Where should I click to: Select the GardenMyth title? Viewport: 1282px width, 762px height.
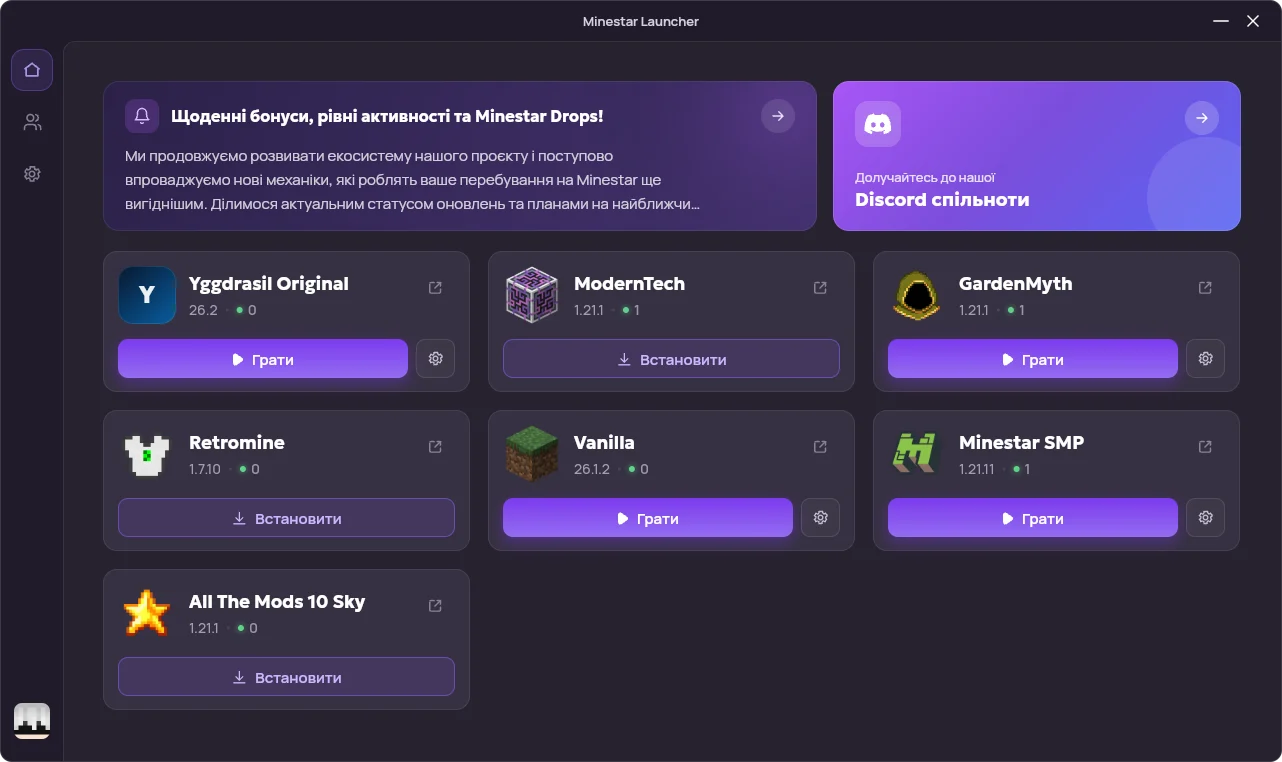(1015, 283)
